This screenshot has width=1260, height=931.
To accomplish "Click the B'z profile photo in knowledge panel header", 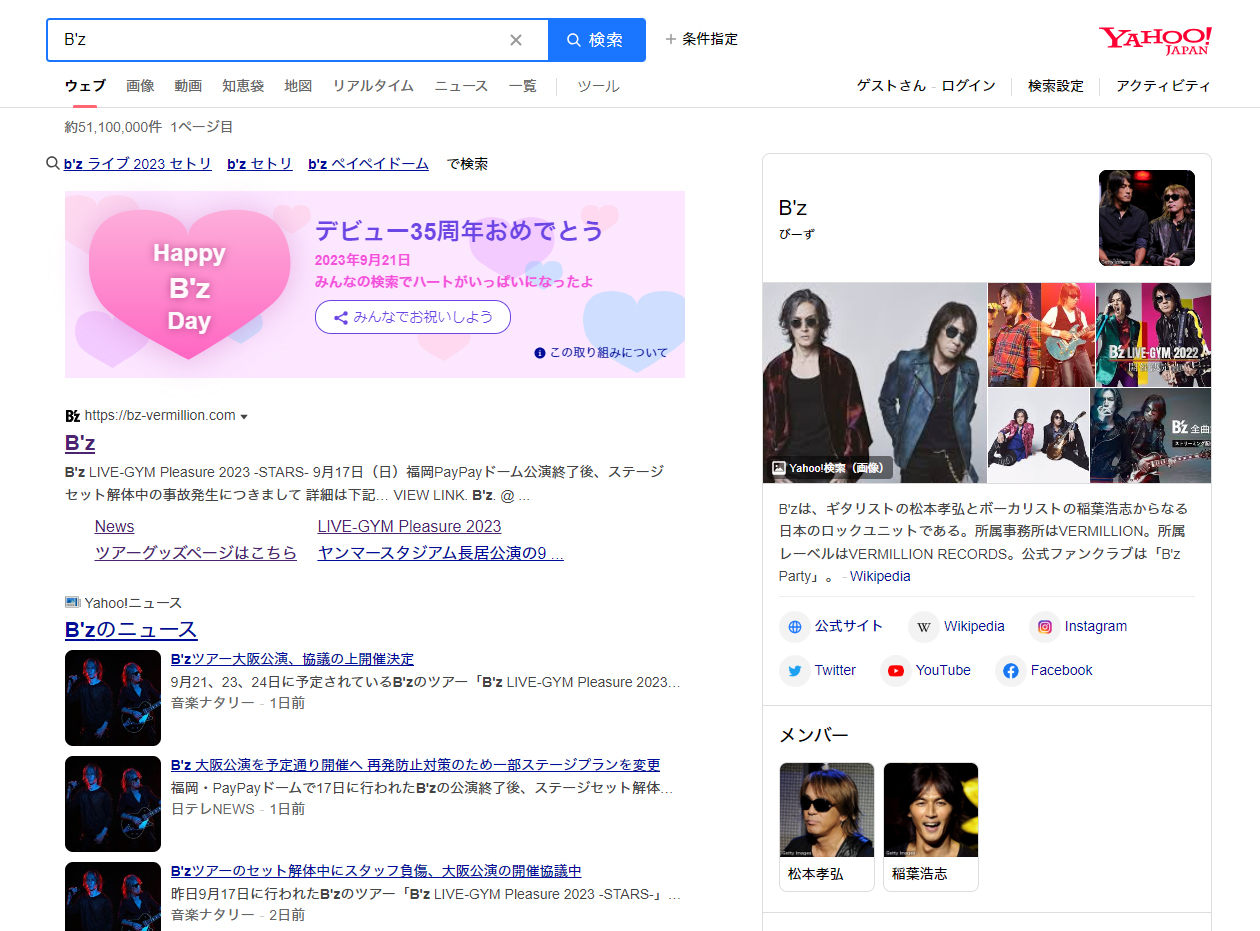I will coord(1147,218).
